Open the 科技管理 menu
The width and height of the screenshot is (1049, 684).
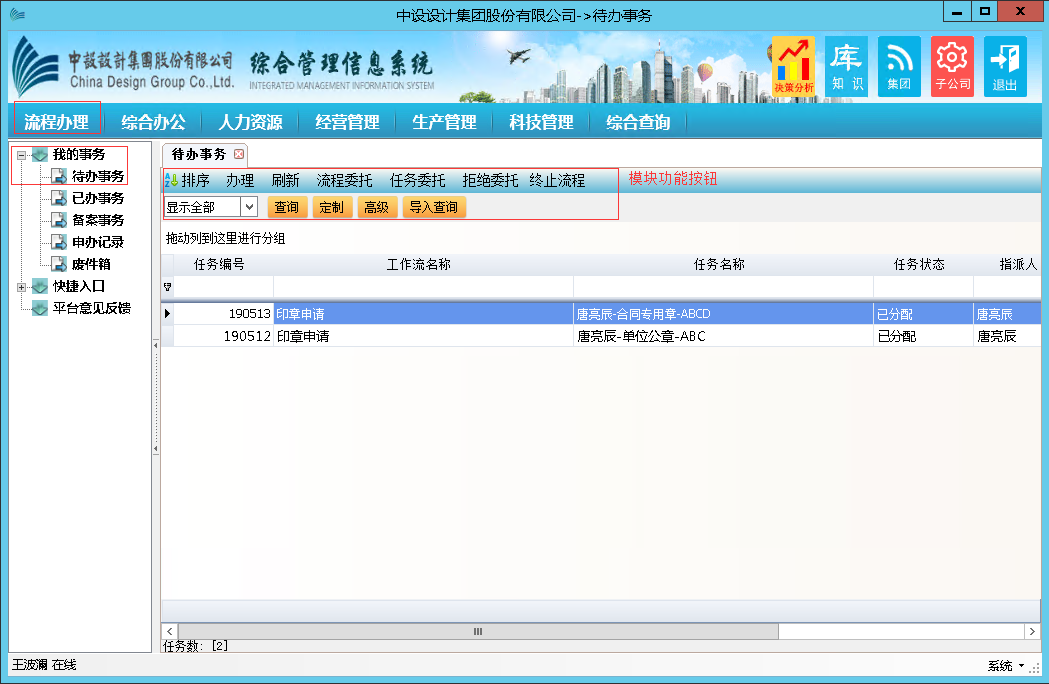click(541, 122)
